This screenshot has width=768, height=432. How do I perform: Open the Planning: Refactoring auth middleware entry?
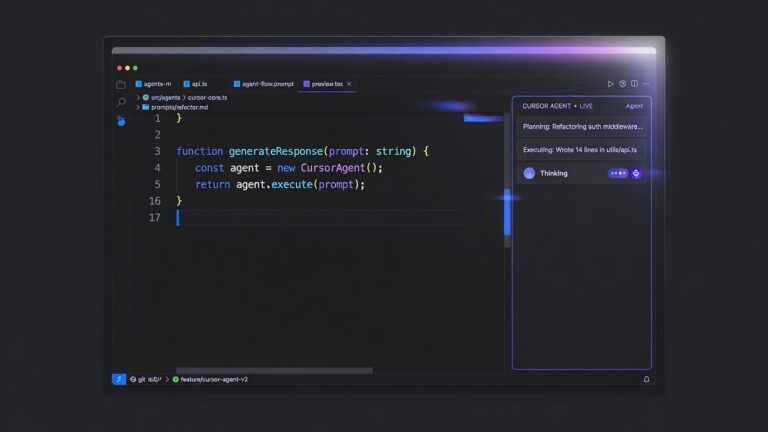tap(582, 126)
